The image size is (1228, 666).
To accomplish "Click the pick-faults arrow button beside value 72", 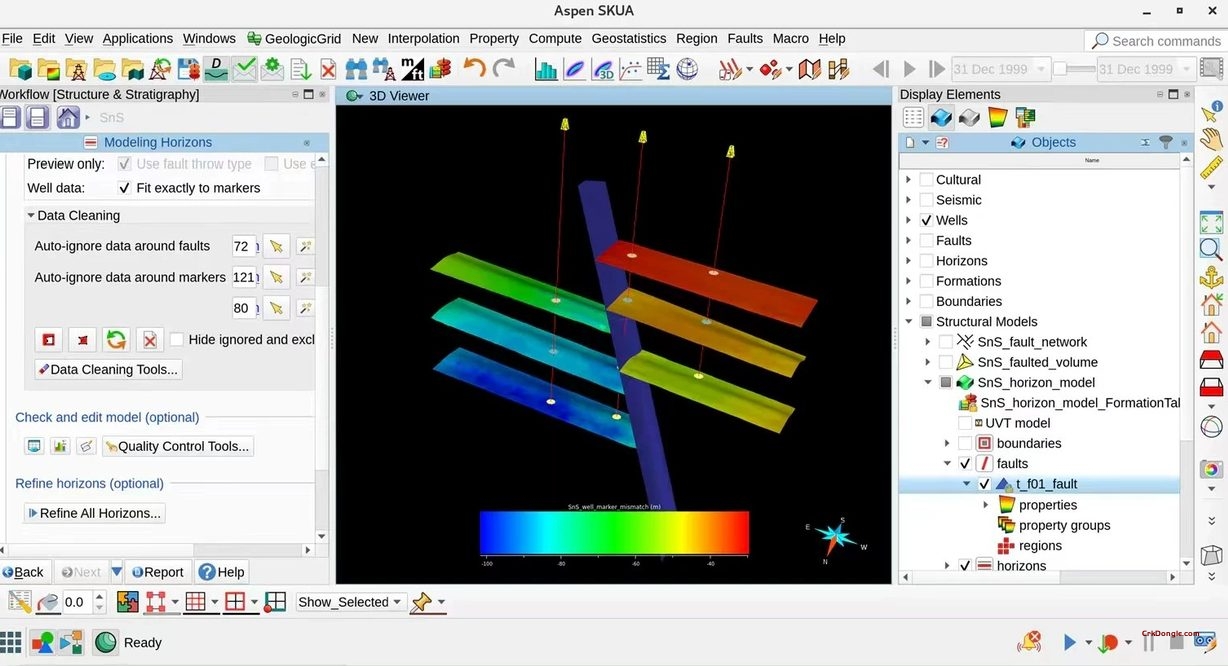I will tap(276, 246).
